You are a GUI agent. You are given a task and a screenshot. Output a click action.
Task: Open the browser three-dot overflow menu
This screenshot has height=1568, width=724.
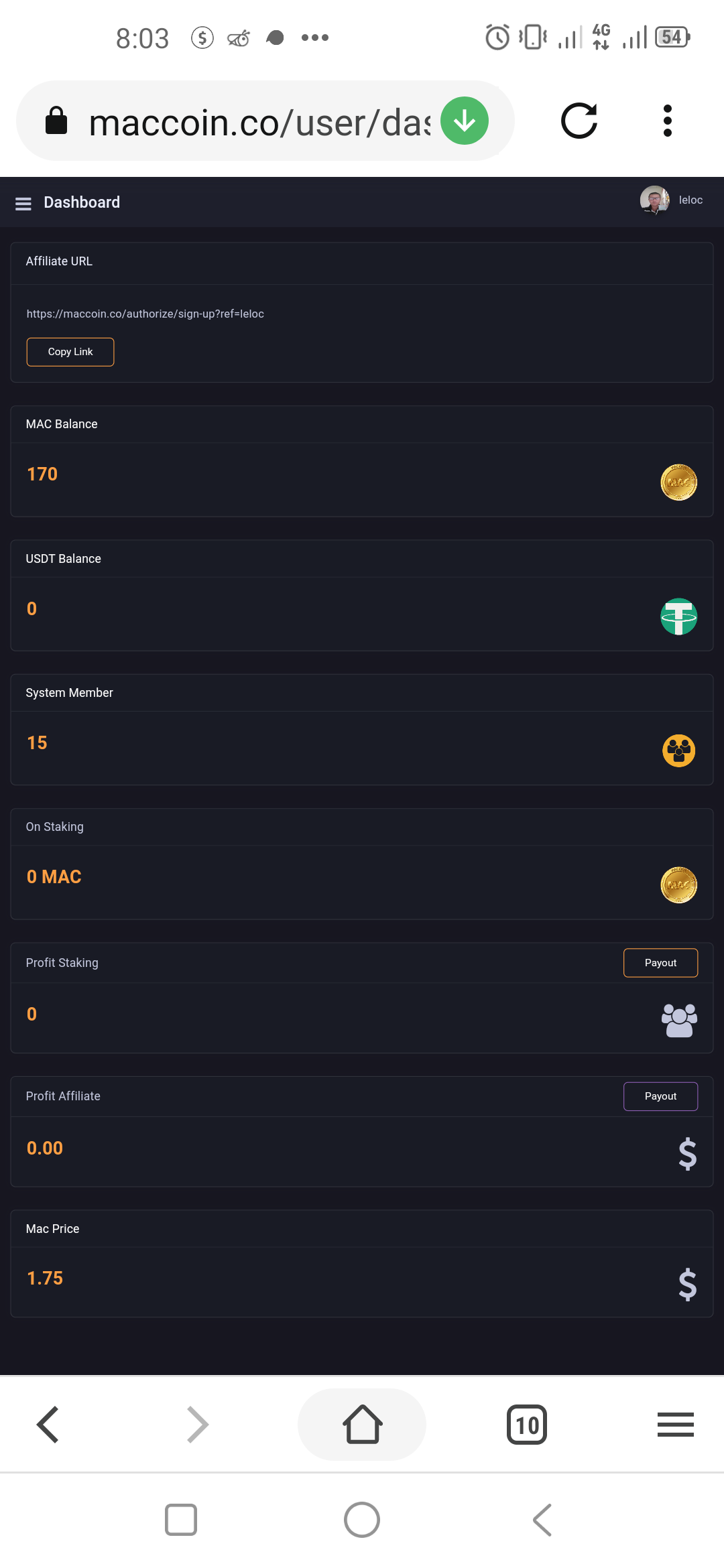[667, 121]
